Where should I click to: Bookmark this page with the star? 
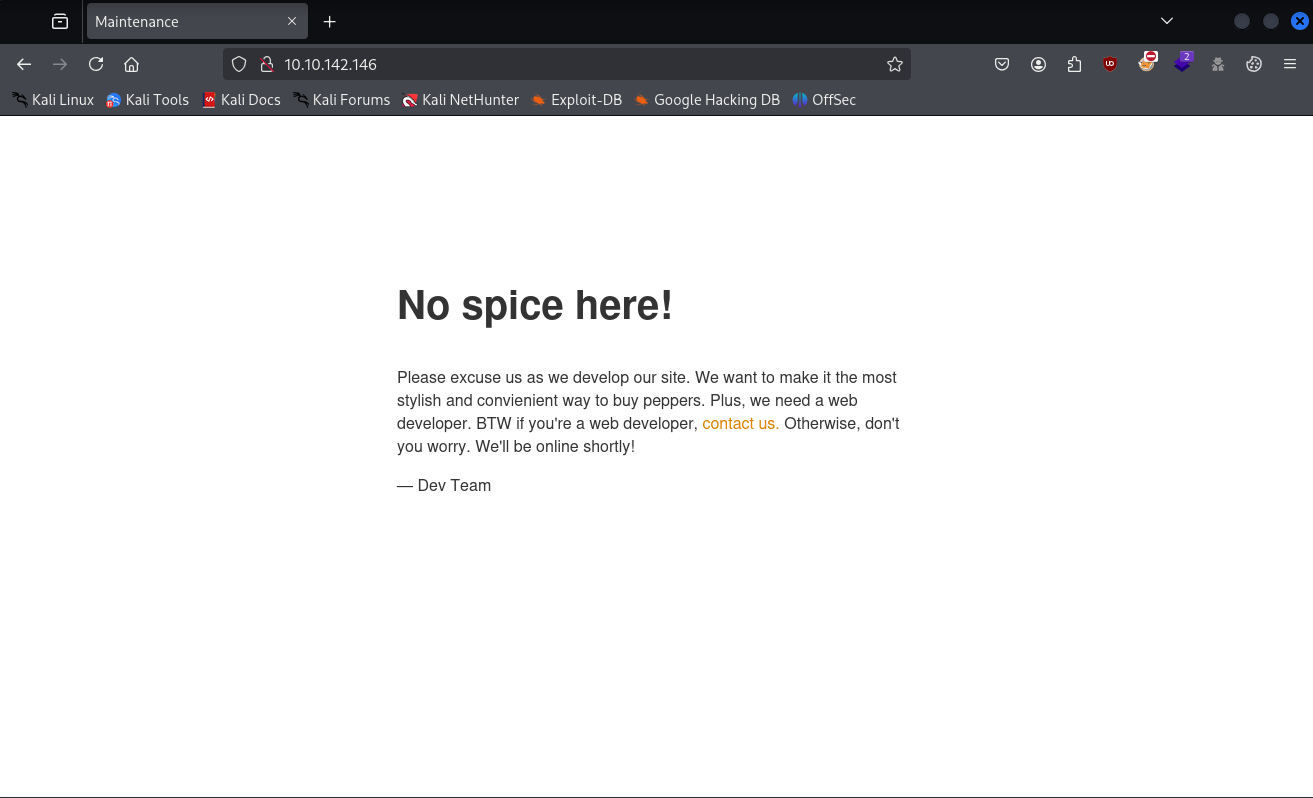coord(894,64)
